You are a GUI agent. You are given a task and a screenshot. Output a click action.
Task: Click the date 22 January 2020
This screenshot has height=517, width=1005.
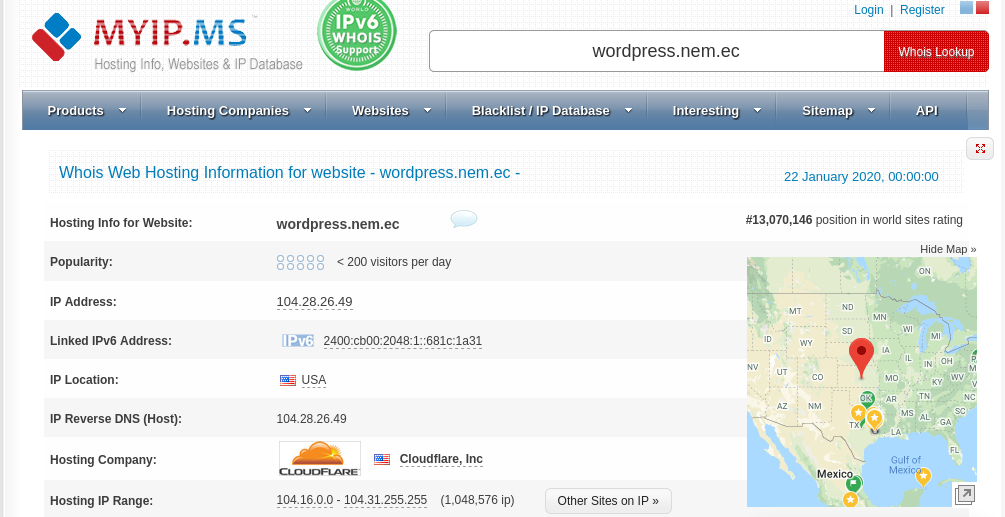(861, 177)
